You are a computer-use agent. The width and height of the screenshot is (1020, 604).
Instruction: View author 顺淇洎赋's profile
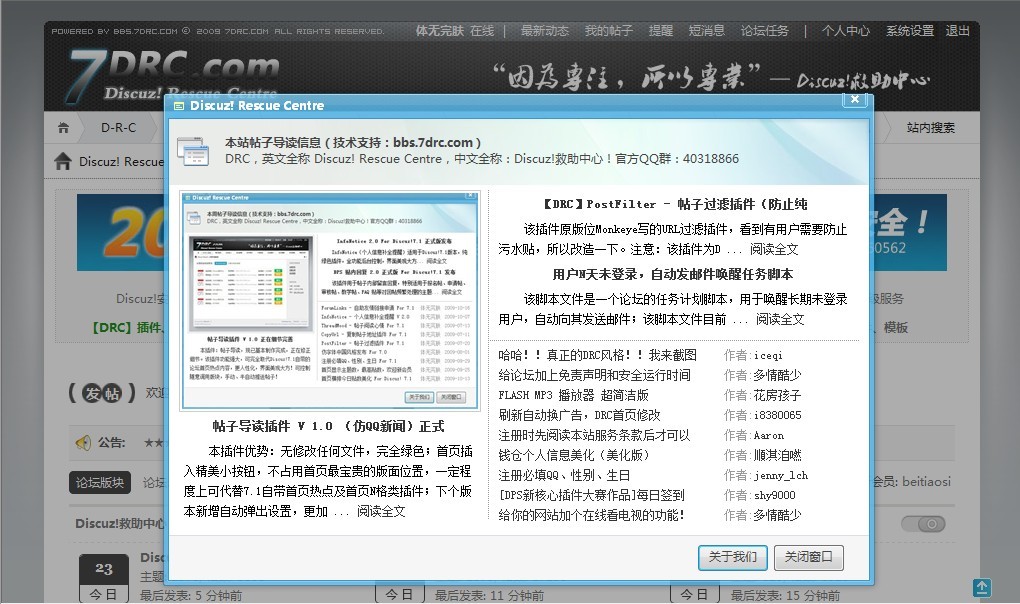(777, 455)
